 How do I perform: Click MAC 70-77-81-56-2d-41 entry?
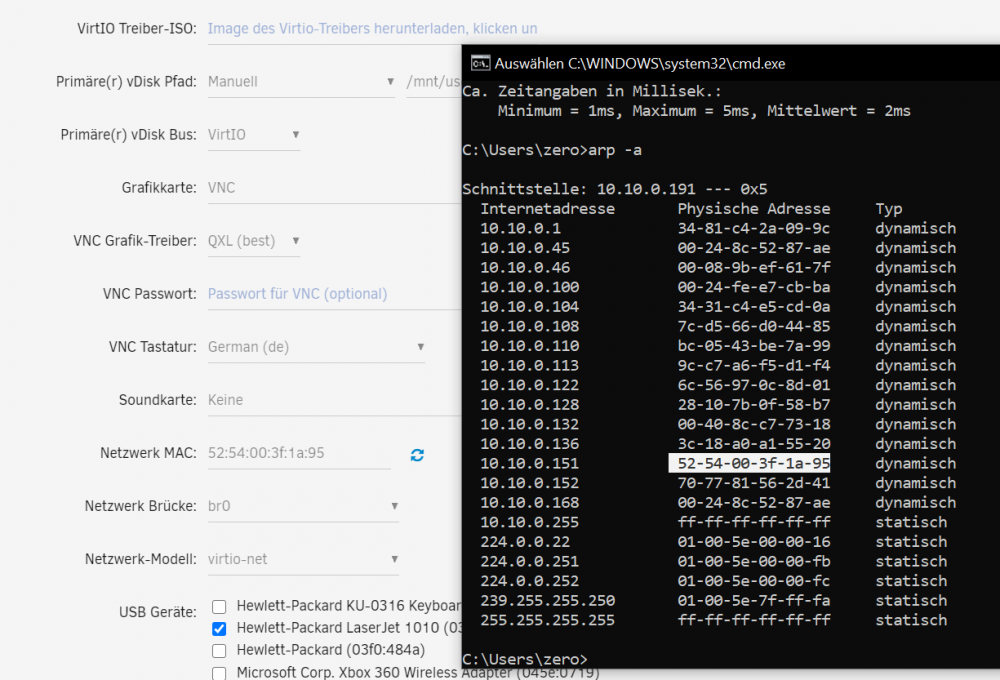754,484
